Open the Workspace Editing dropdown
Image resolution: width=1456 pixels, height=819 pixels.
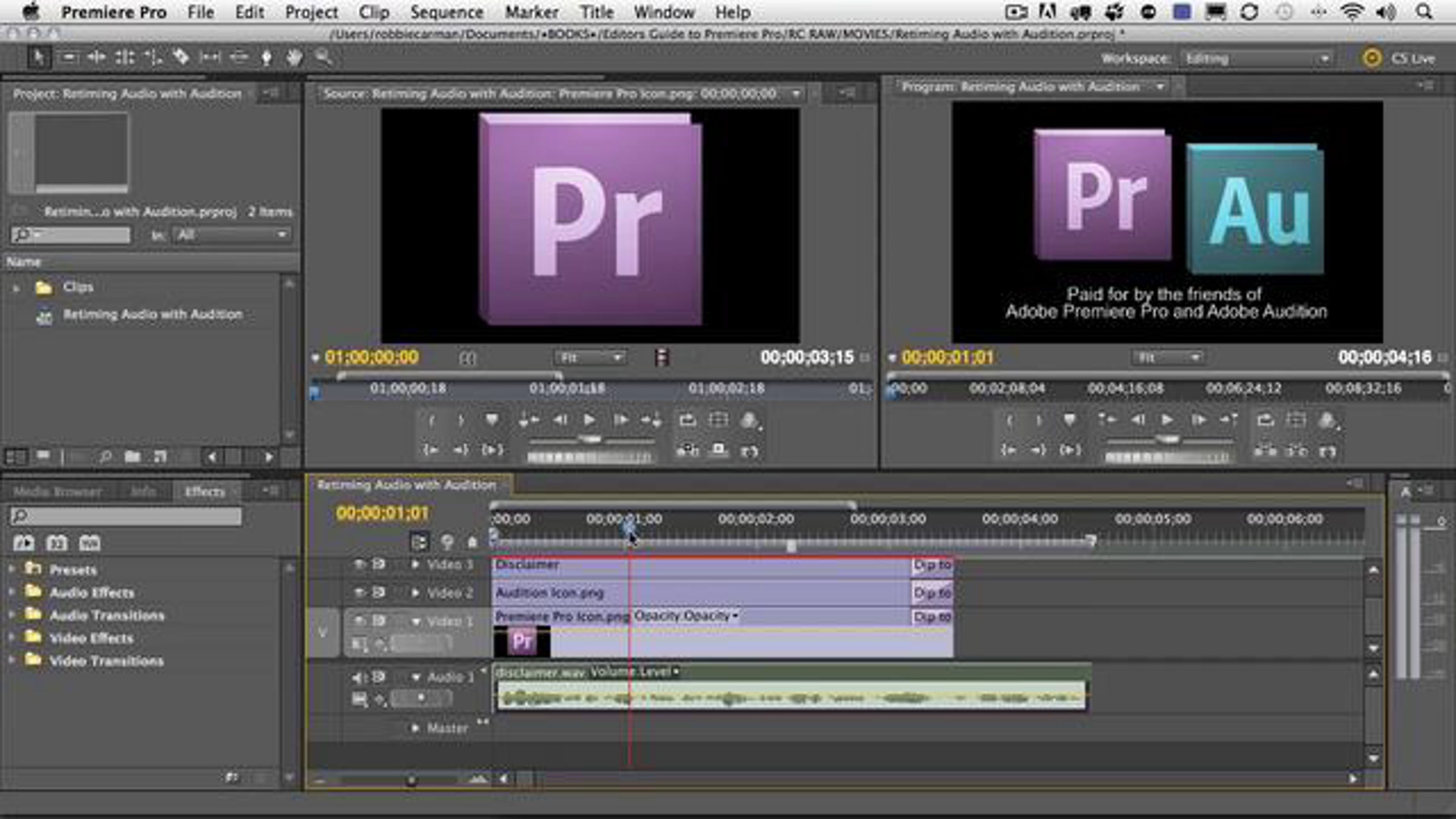[x=1256, y=59]
